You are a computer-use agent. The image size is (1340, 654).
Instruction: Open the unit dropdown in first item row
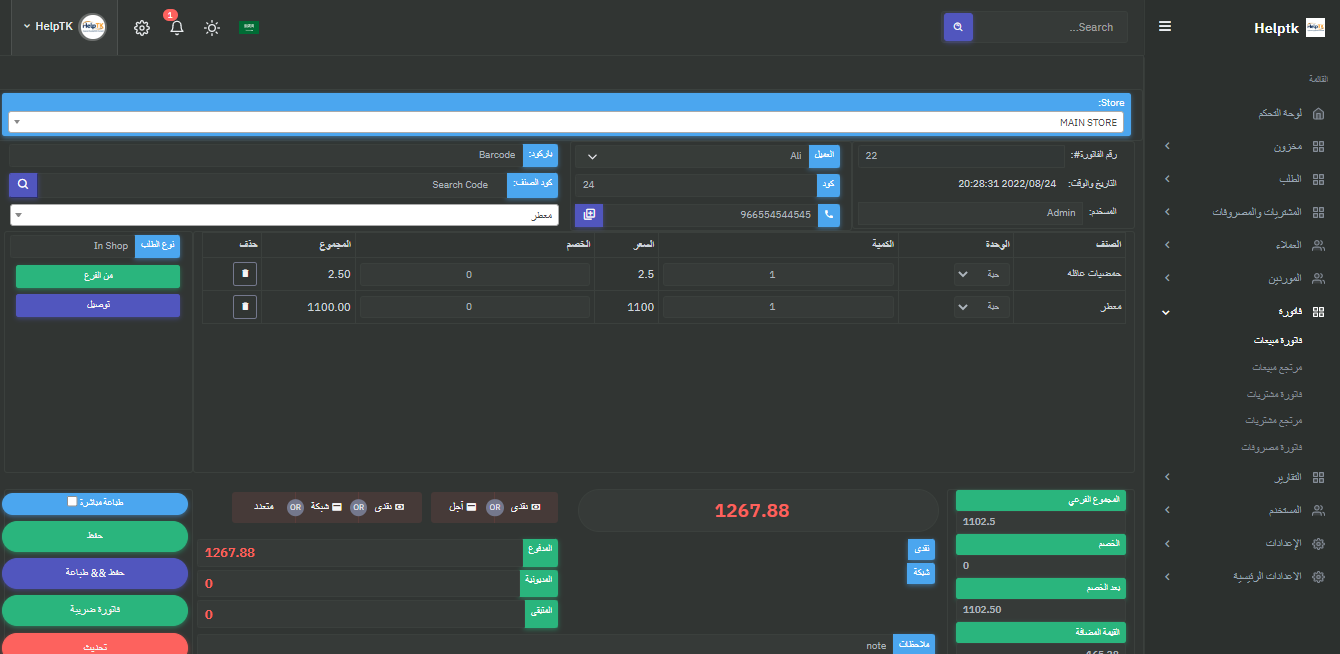pos(982,275)
